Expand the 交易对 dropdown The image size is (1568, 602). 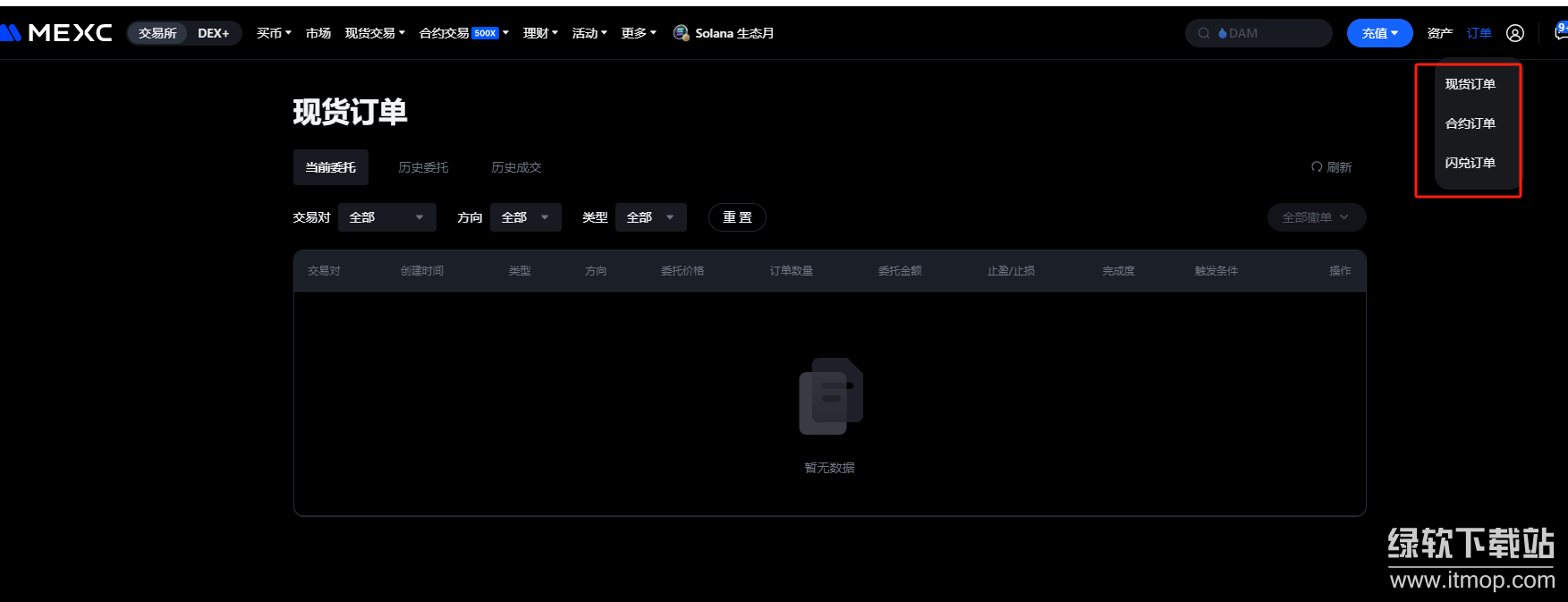click(386, 217)
